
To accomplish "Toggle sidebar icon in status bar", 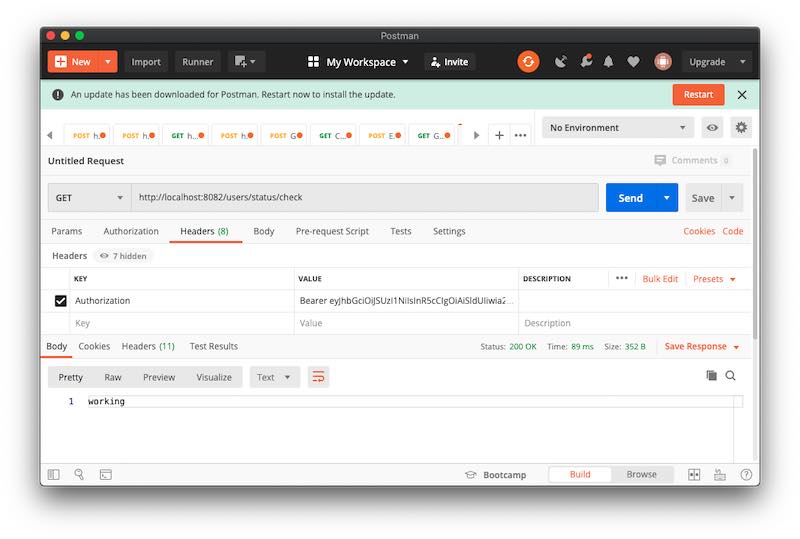I will [x=54, y=475].
